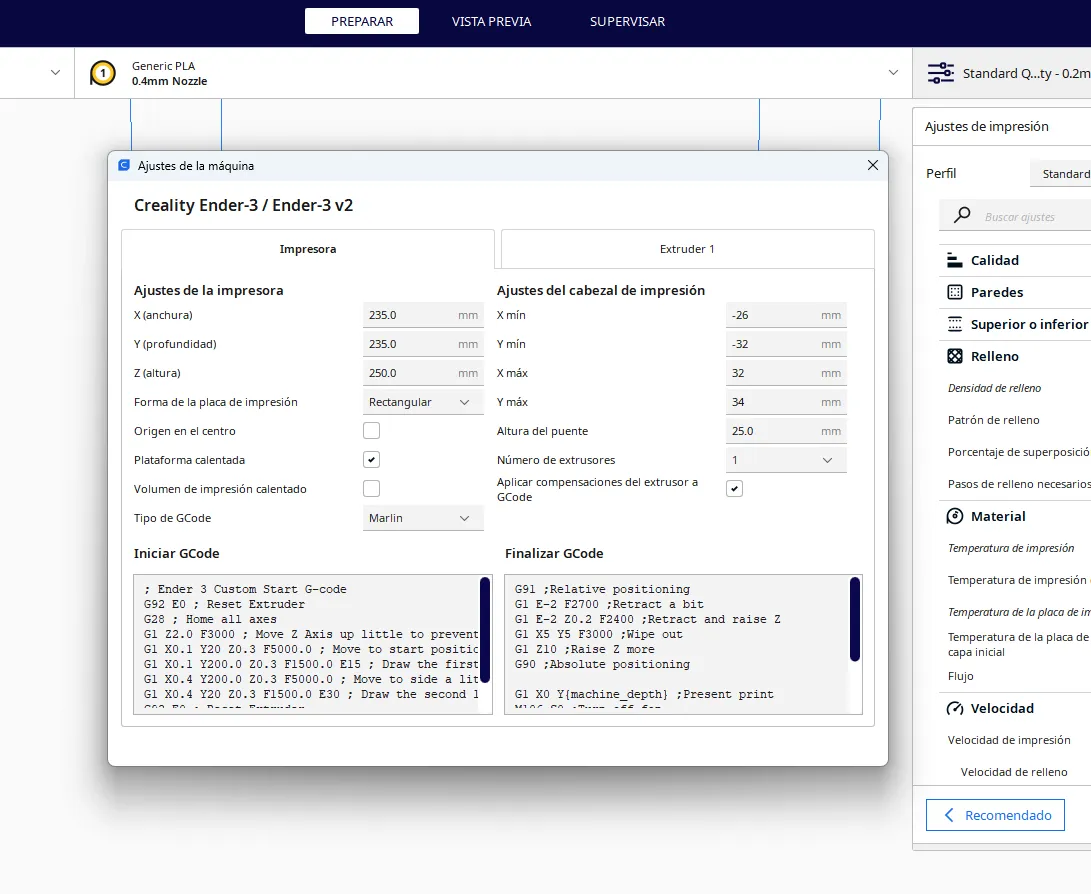Open the print settings sliders icon
Image resolution: width=1091 pixels, height=894 pixels.
(x=941, y=73)
